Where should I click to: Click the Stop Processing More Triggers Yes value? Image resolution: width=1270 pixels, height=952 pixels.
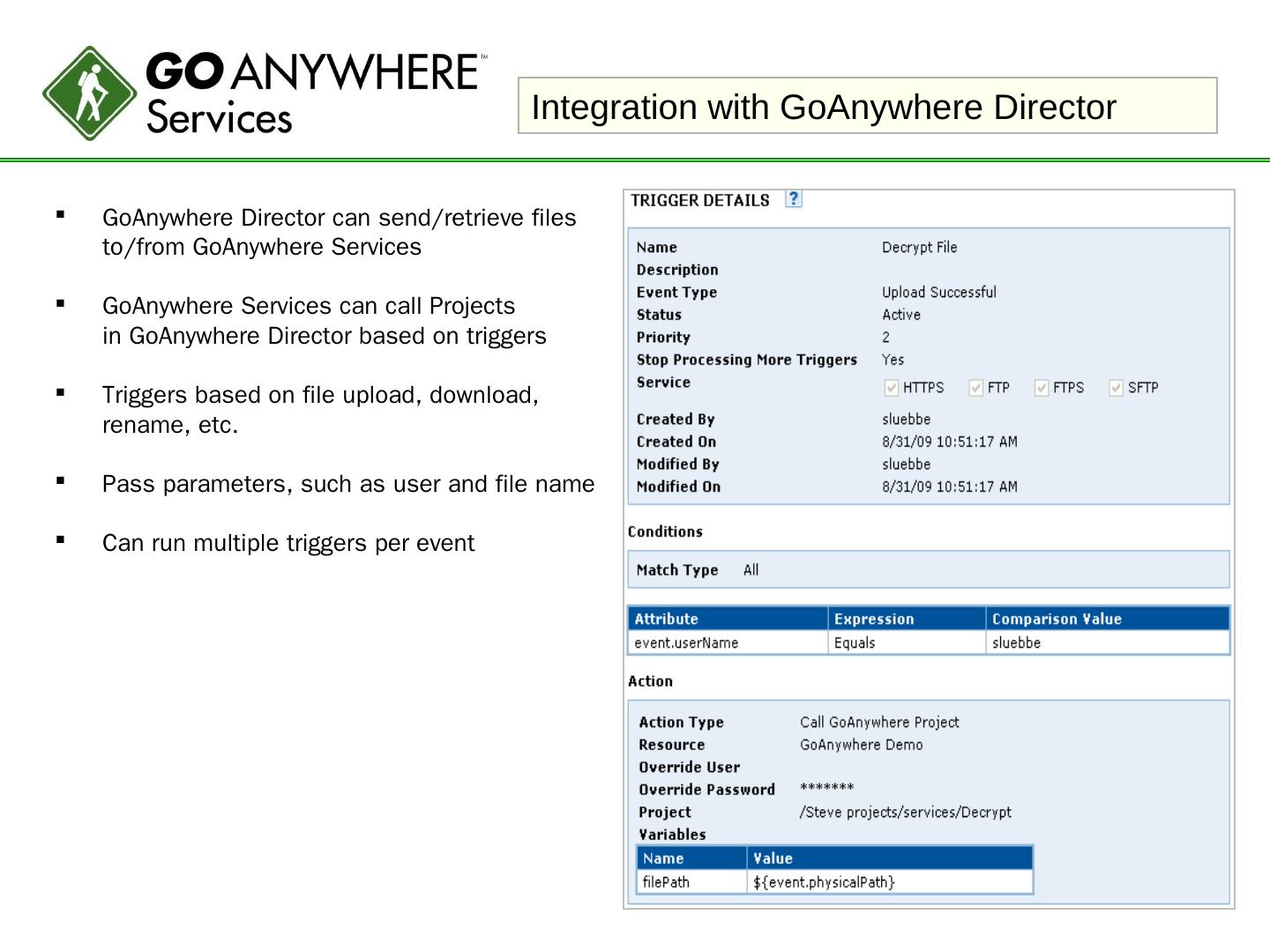(893, 360)
